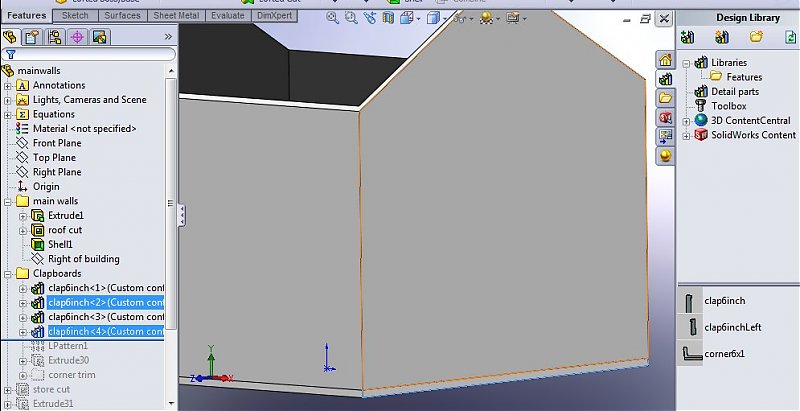Click clap6inchLeft thumbnail in Design Library
Viewport: 800px width, 411px height.
coord(691,327)
